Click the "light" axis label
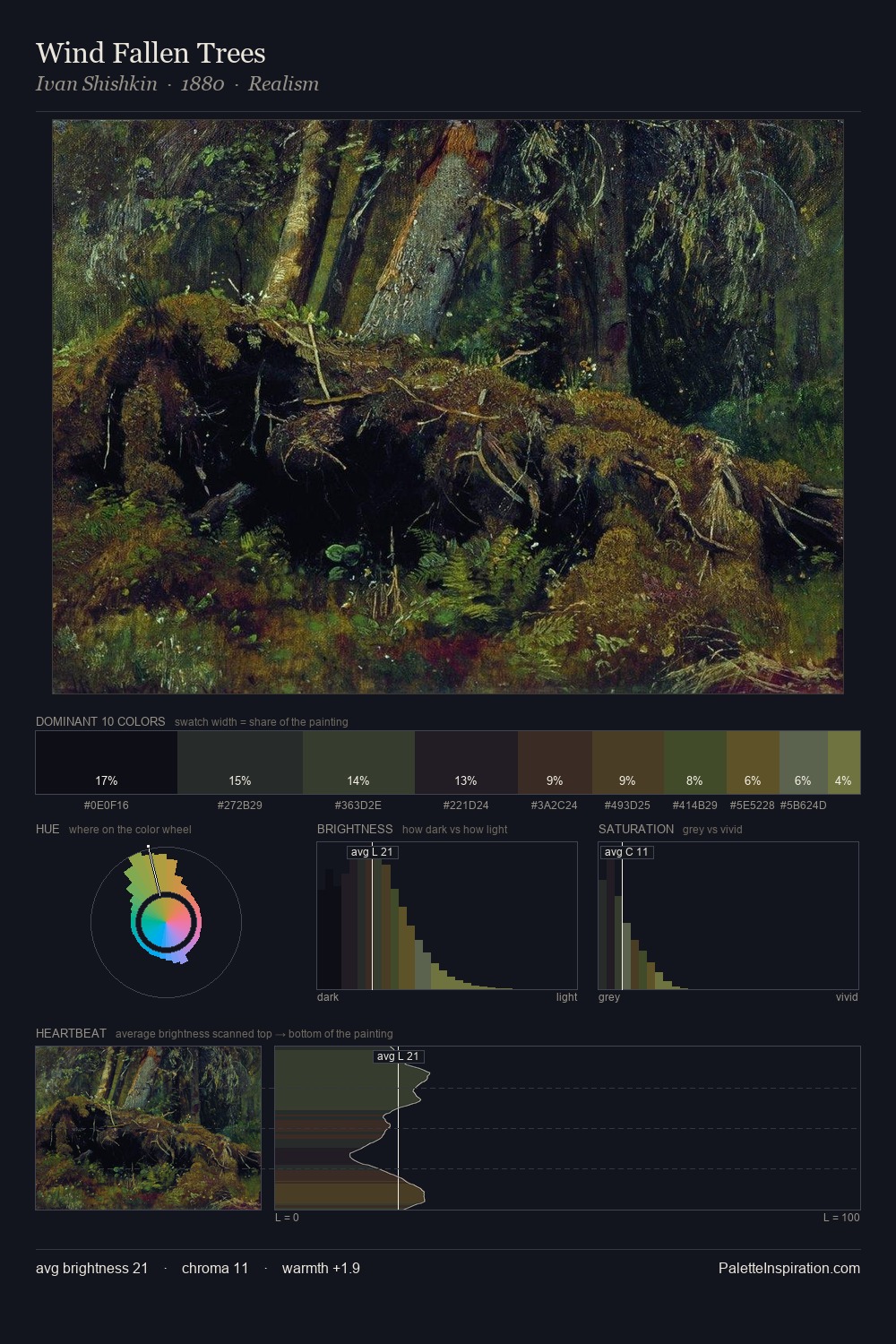The width and height of the screenshot is (896, 1344). click(x=566, y=997)
